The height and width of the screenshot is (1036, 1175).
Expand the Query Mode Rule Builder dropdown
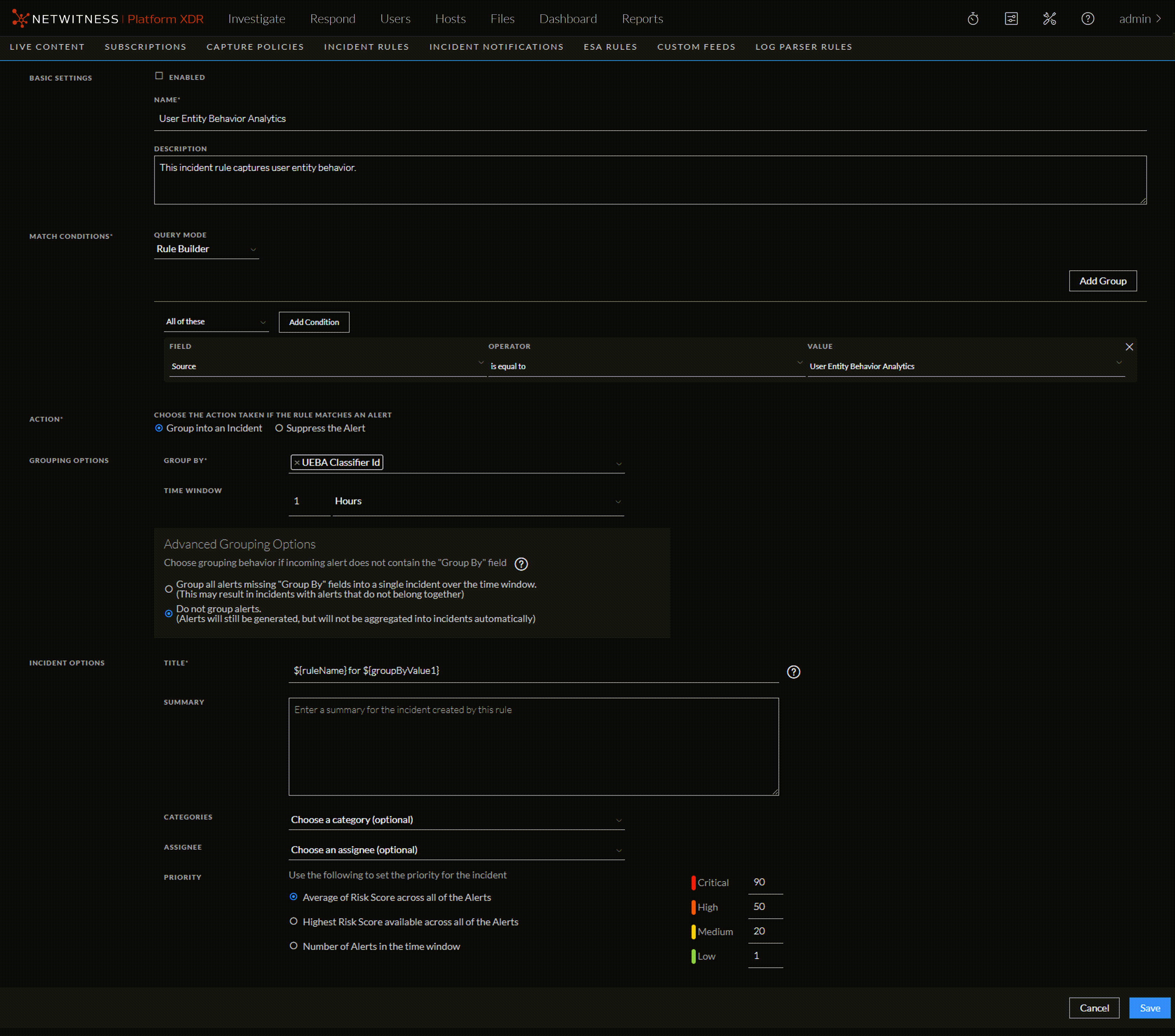tap(206, 249)
